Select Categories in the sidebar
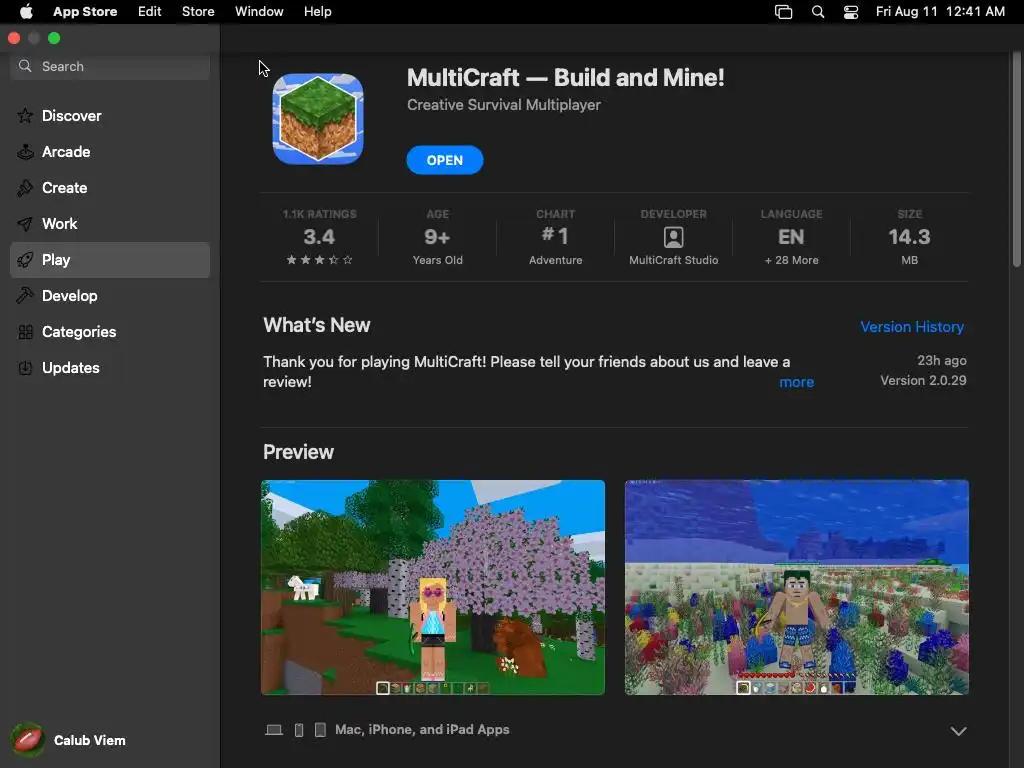The height and width of the screenshot is (768, 1024). [110, 332]
